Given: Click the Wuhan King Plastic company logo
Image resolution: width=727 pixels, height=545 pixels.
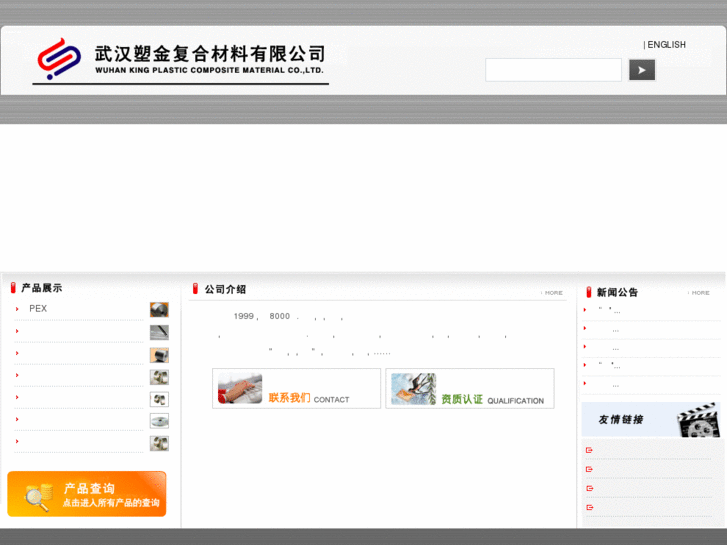Looking at the screenshot, I should tap(181, 61).
